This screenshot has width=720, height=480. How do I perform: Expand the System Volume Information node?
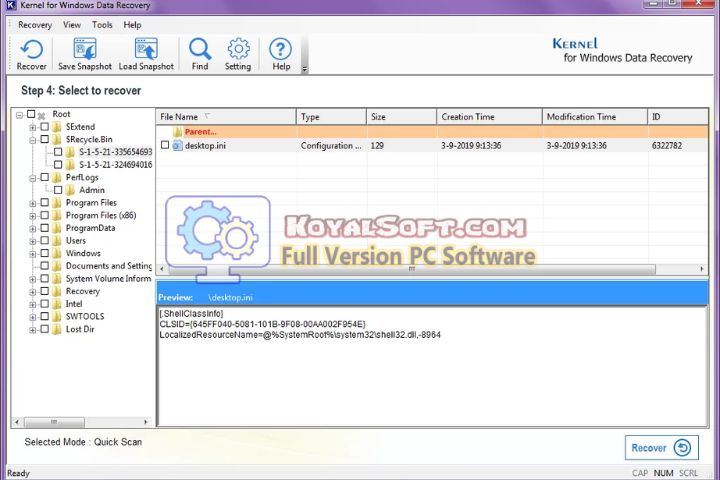(x=33, y=279)
